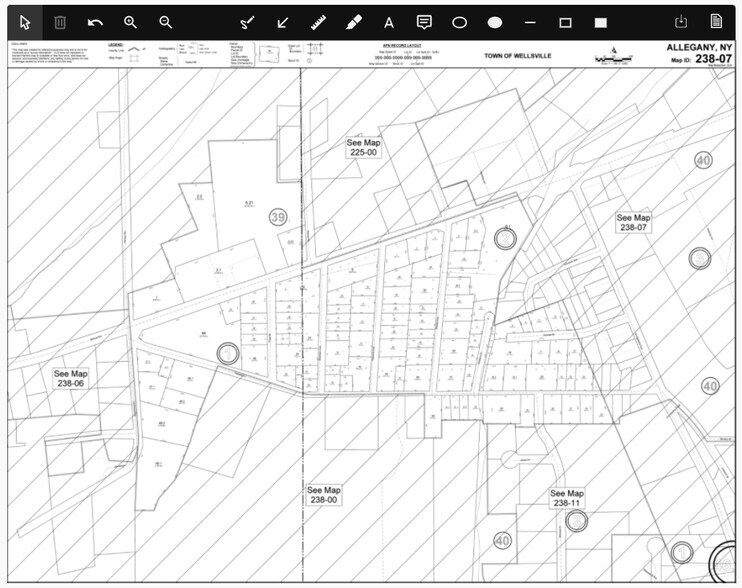The width and height of the screenshot is (742, 588).
Task: Zoom in with the plus magnifier
Action: coord(130,22)
